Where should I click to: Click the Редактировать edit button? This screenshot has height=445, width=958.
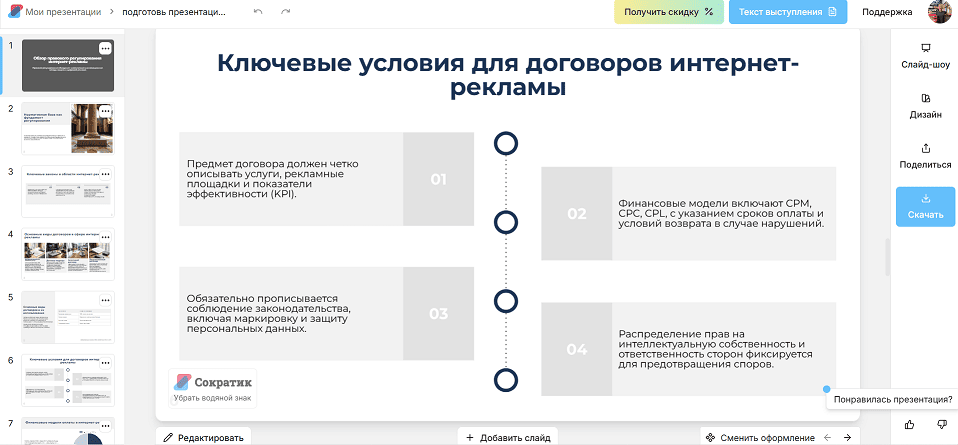[203, 438]
